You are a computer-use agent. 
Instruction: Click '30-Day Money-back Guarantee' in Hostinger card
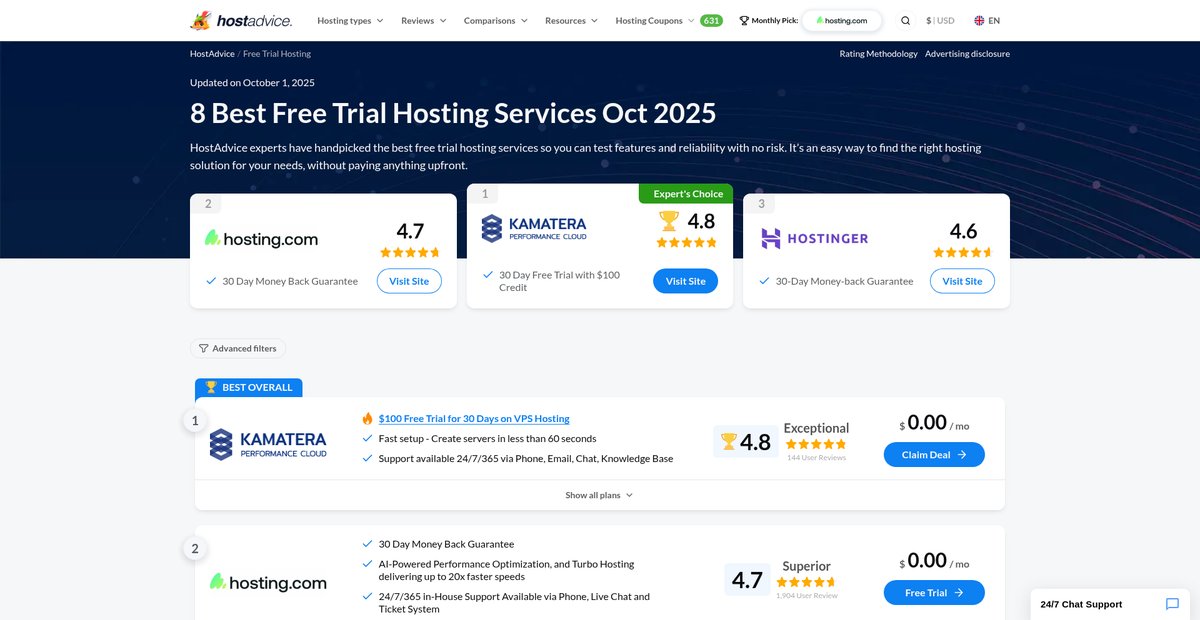coord(845,282)
